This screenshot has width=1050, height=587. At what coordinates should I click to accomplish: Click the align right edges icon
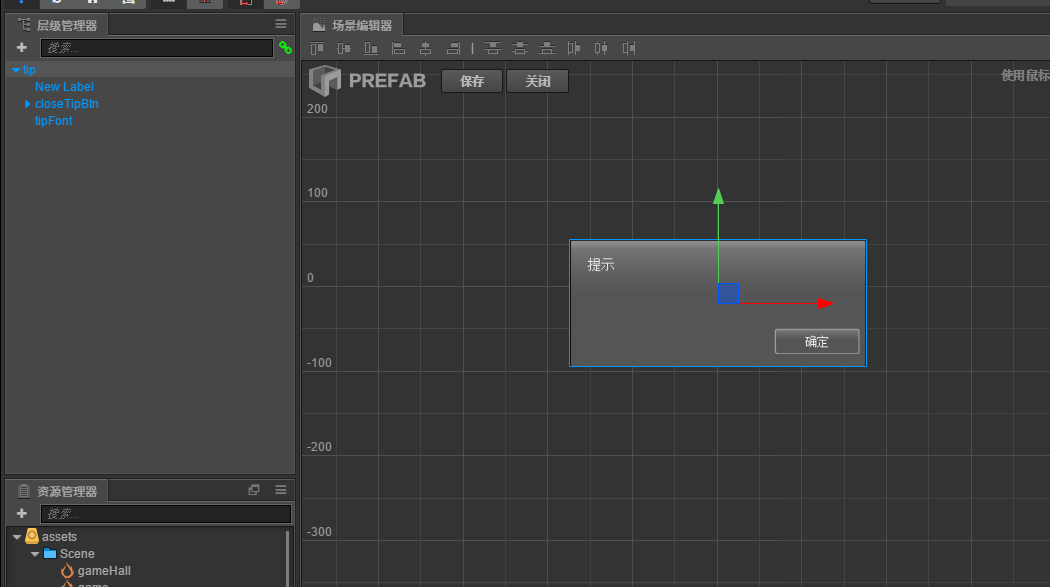(453, 48)
